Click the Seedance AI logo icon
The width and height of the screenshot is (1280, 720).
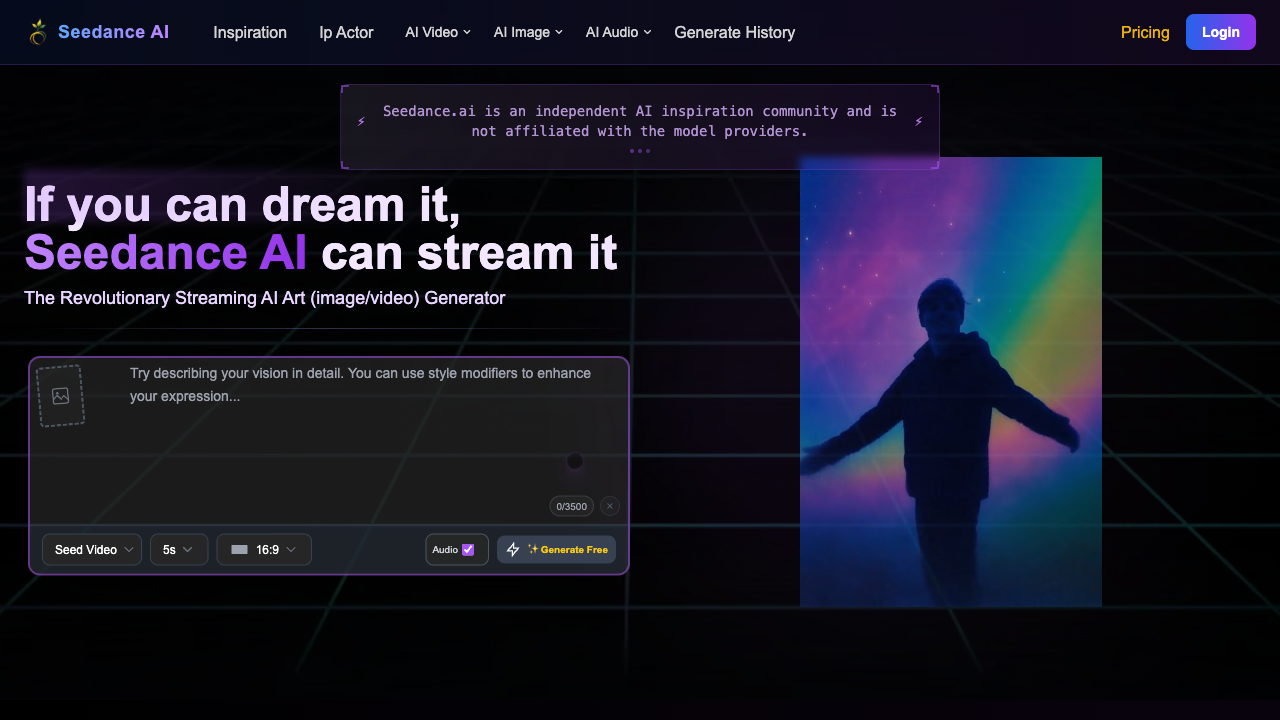(38, 32)
